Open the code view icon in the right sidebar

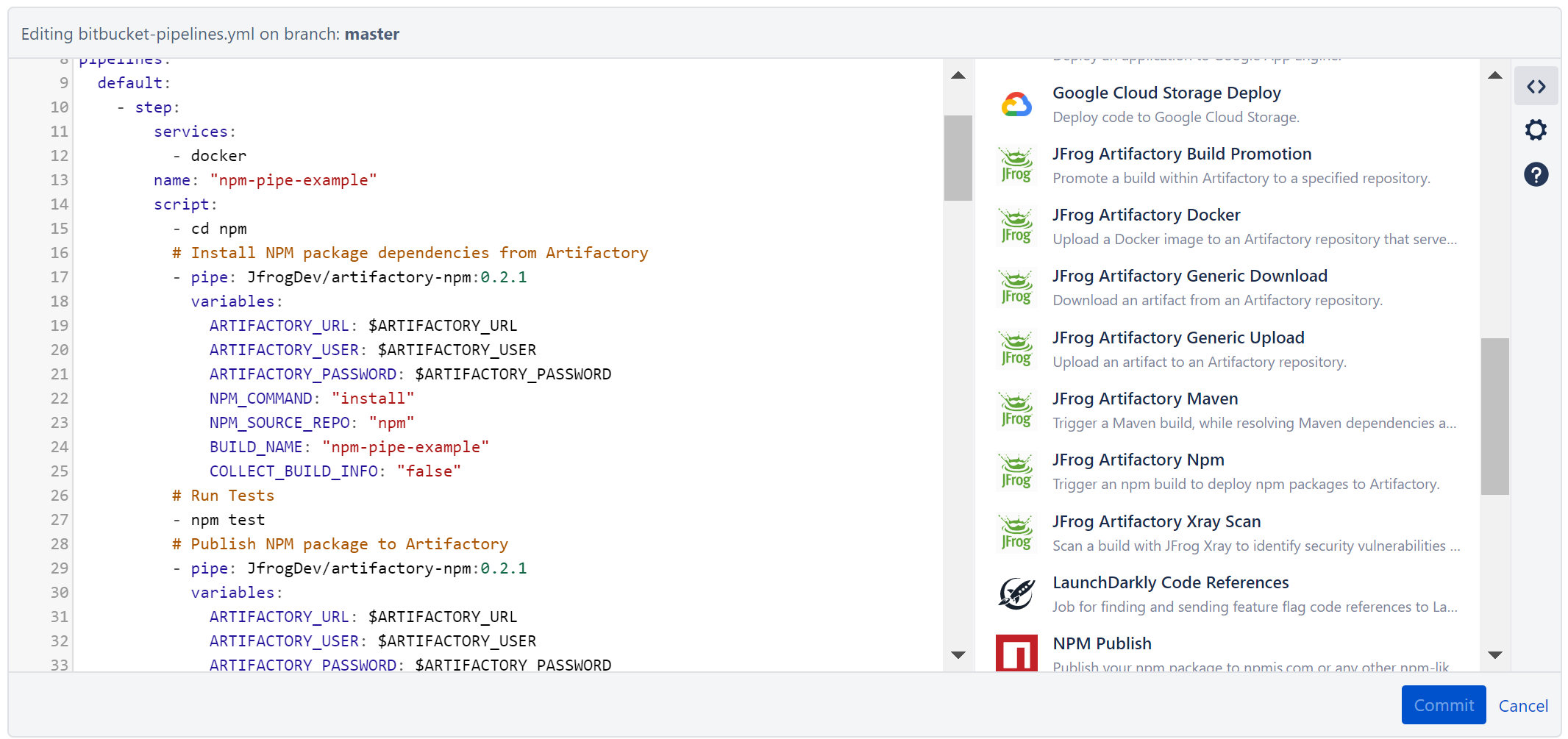(1536, 86)
